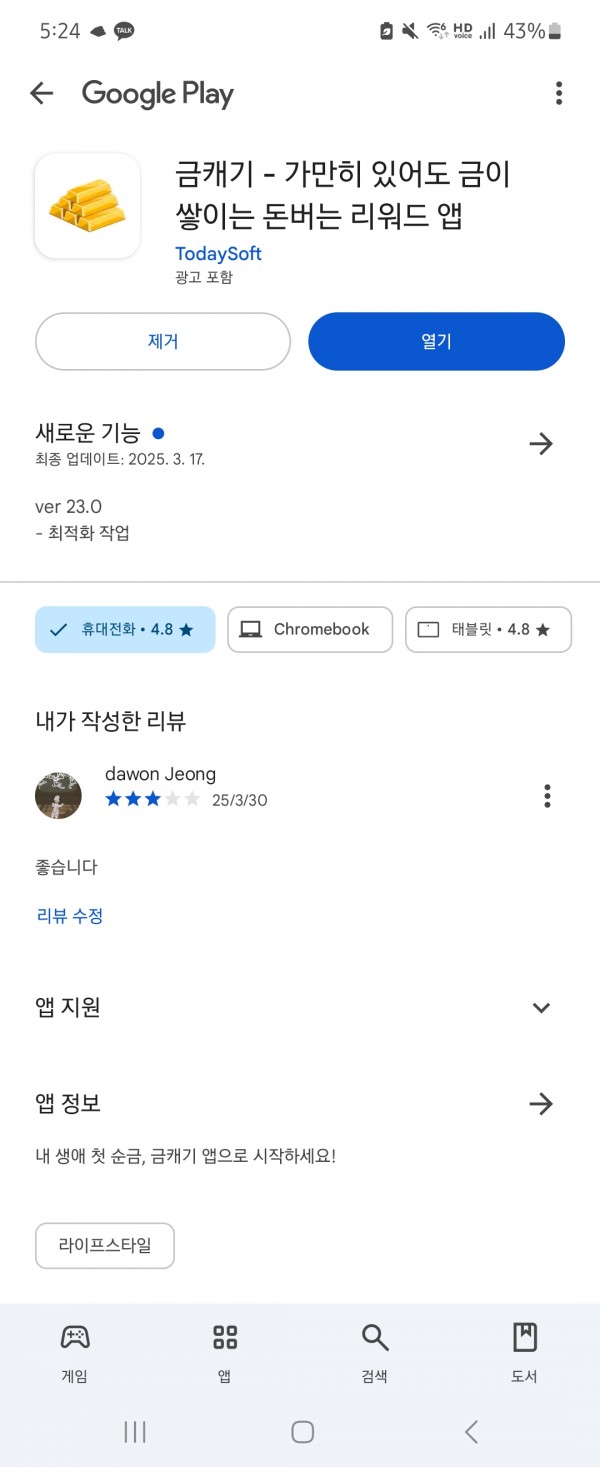Screen dimensions: 600x1467
Task: Tap the 제거 uninstall button
Action: pyautogui.click(x=163, y=341)
